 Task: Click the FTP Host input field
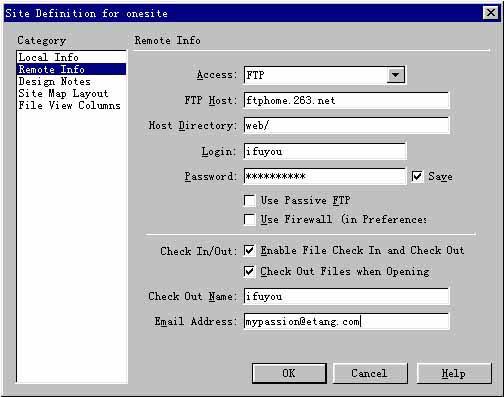pyautogui.click(x=346, y=100)
